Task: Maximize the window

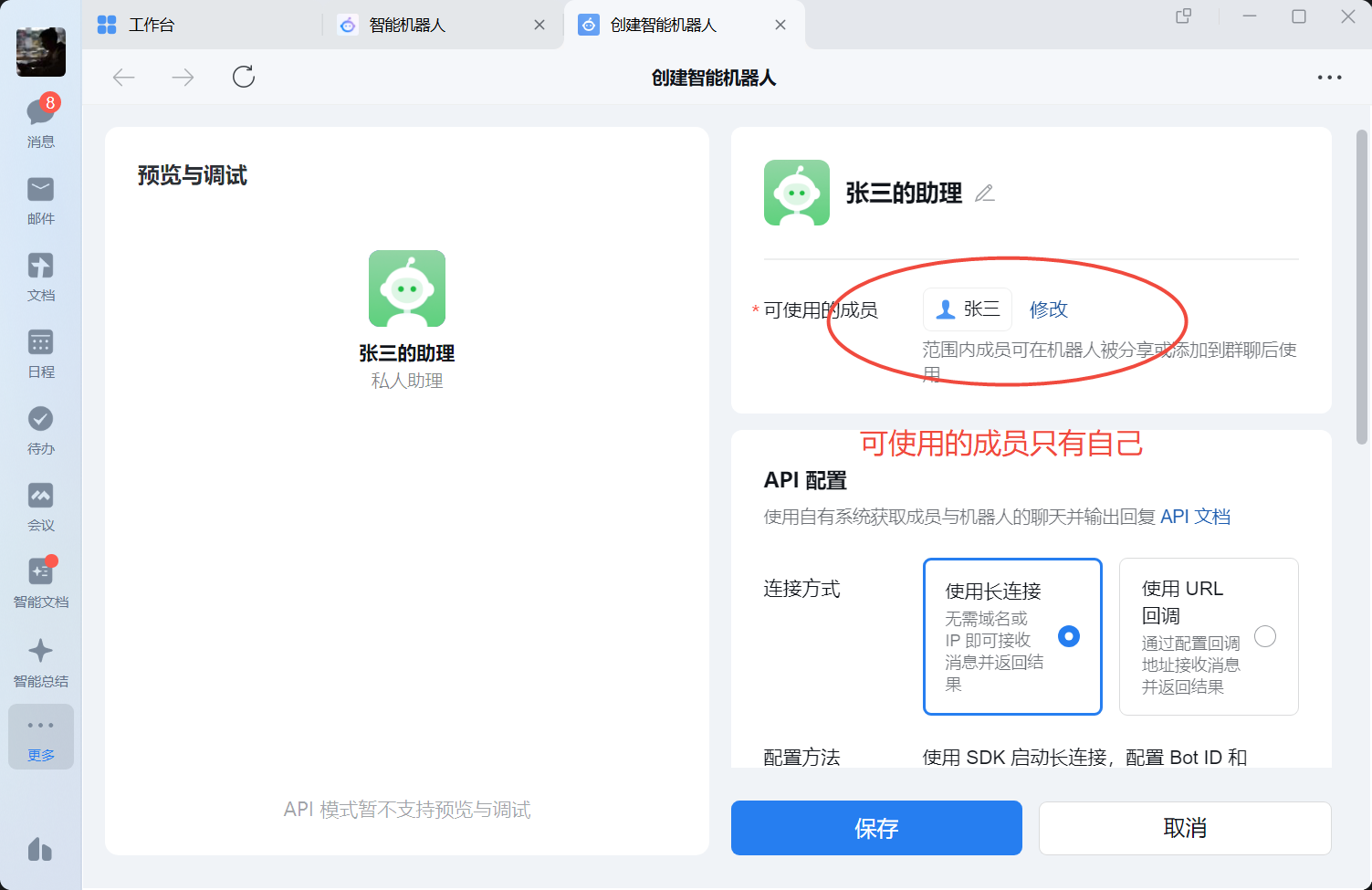Action: pos(1299,16)
